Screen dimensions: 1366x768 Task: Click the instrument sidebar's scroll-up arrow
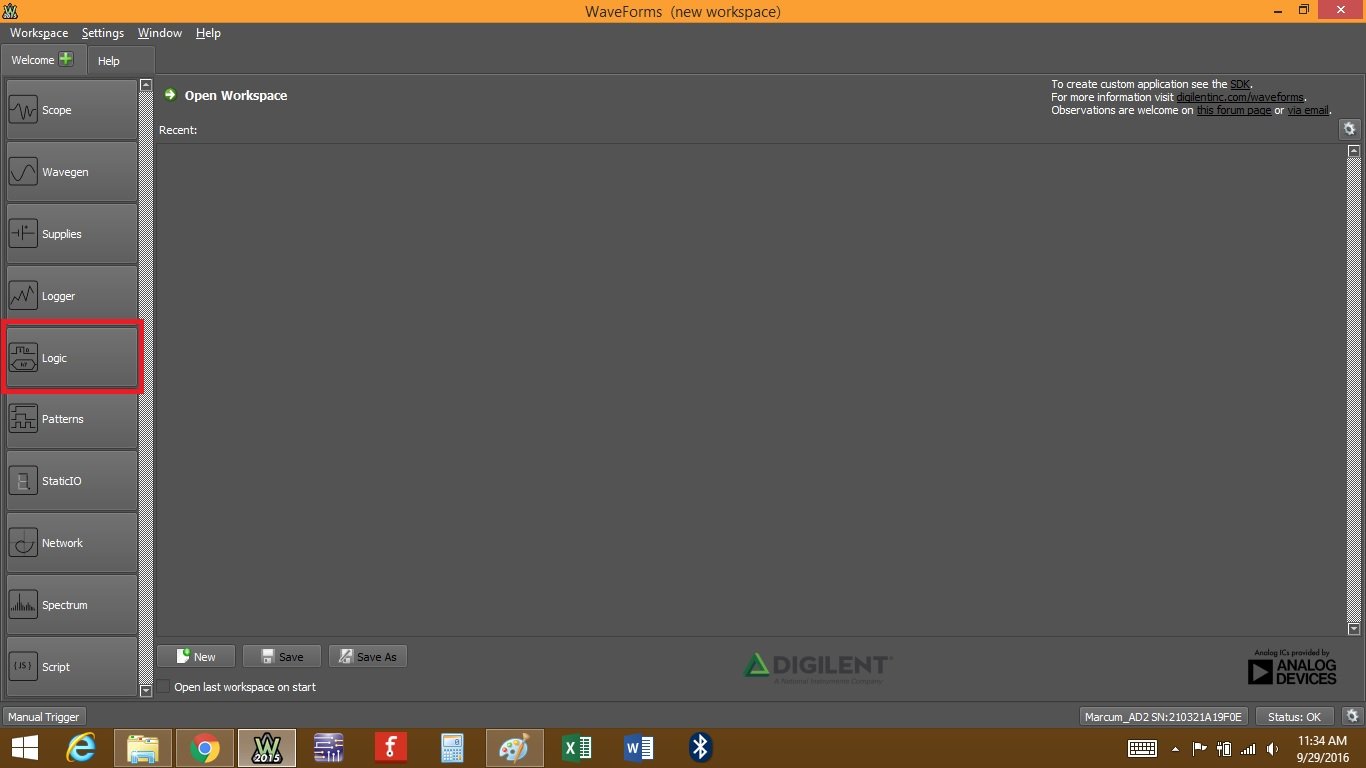coord(146,85)
